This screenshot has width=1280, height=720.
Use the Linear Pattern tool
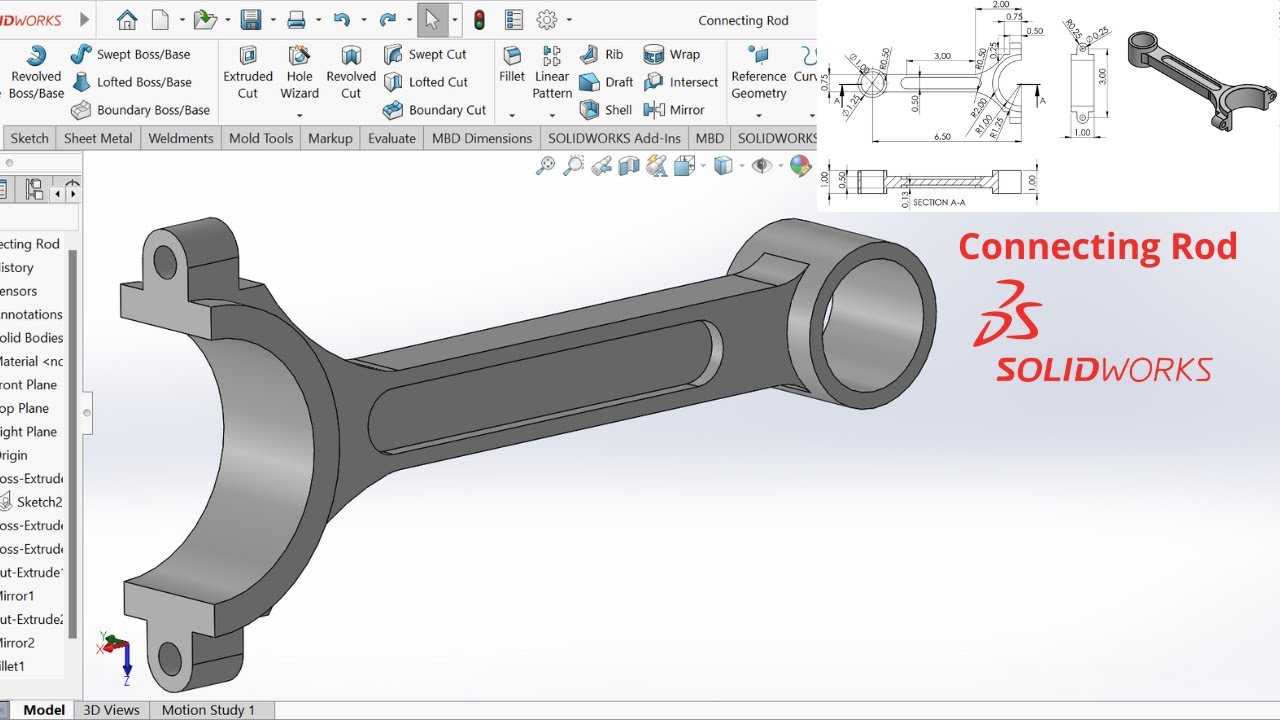(x=552, y=71)
